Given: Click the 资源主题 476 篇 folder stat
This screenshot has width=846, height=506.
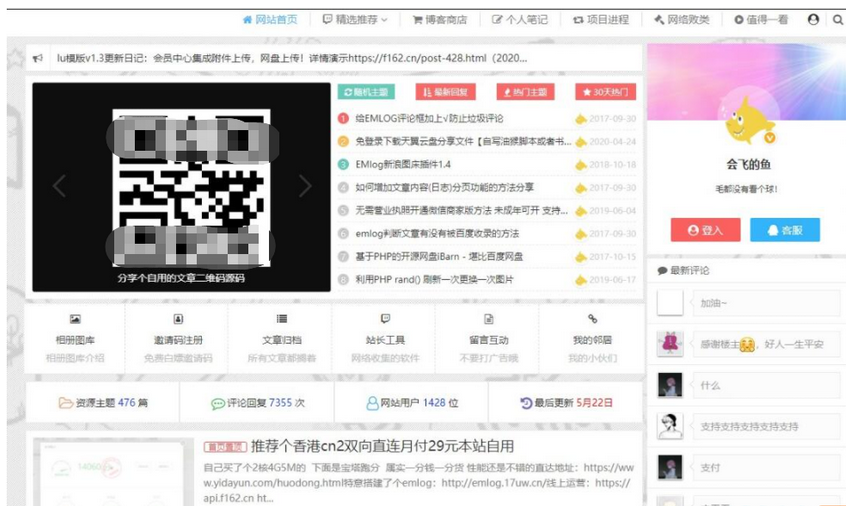Looking at the screenshot, I should point(103,402).
